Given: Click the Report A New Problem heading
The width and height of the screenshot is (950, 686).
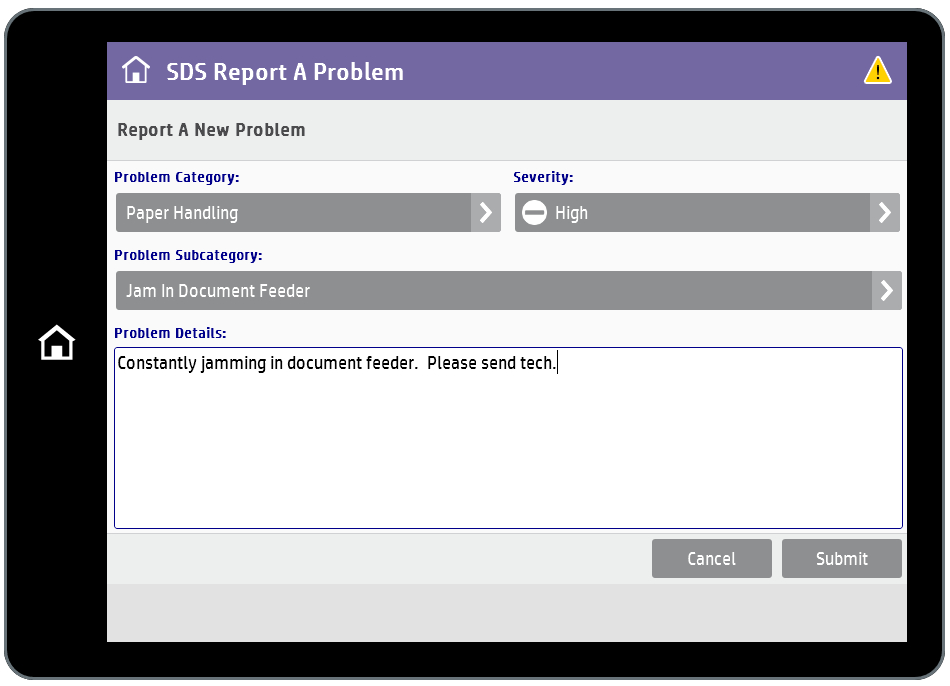Looking at the screenshot, I should 211,130.
